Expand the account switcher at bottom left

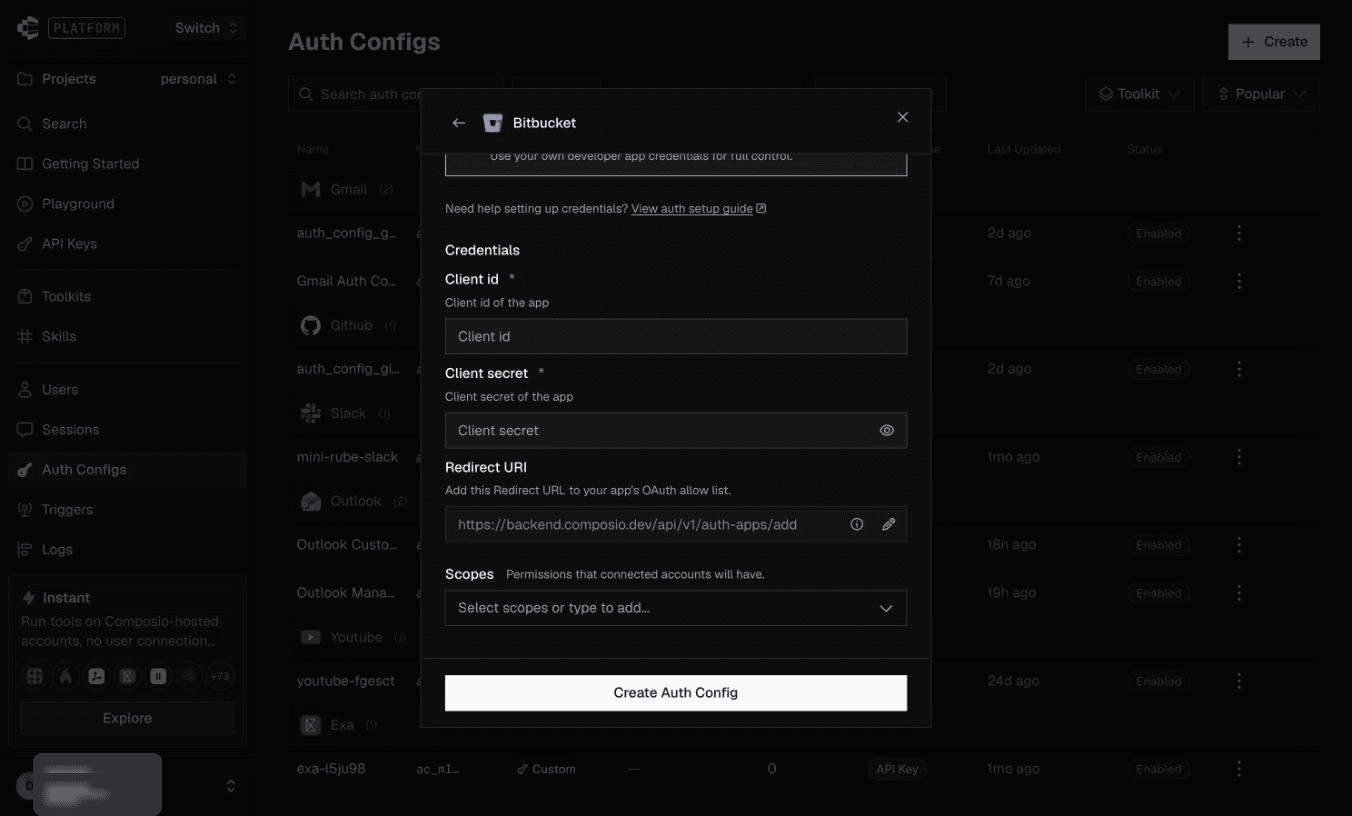coord(231,786)
